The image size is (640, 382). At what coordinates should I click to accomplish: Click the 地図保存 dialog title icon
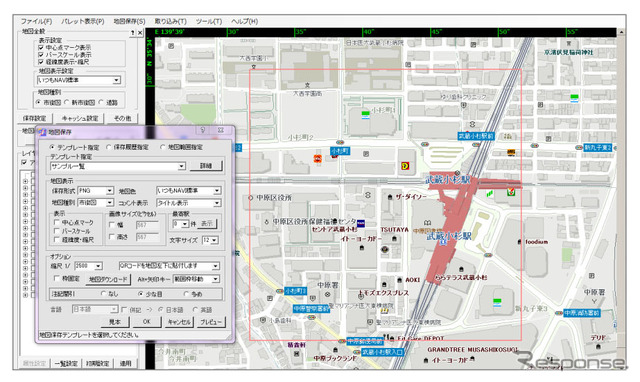tap(42, 132)
